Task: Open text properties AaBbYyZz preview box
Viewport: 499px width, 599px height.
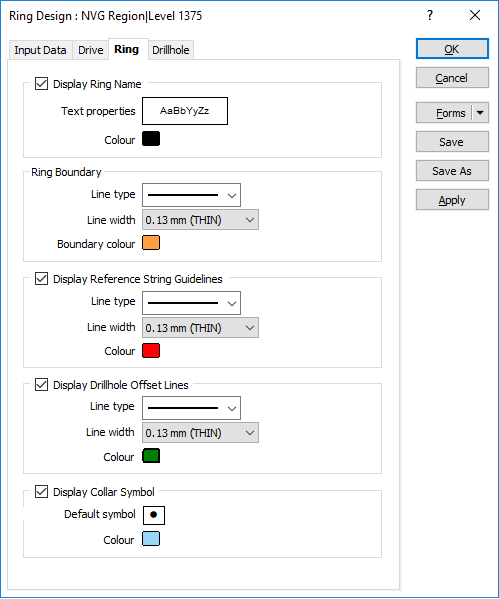Action: 185,111
